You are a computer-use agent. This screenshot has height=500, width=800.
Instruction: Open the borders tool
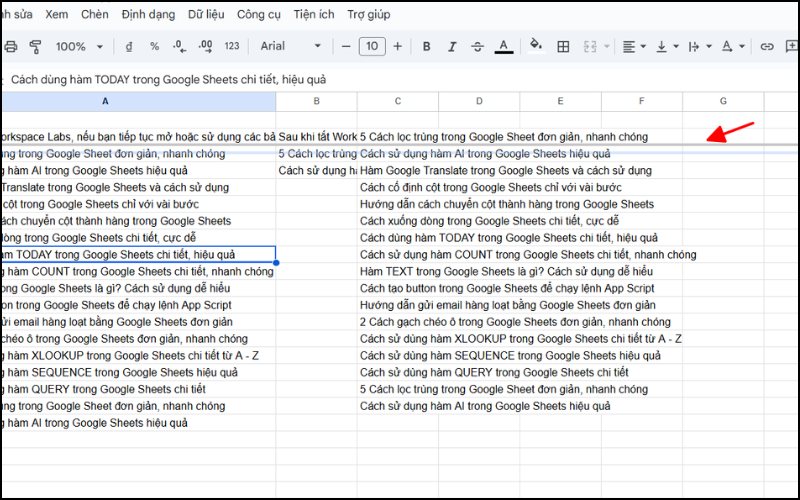pyautogui.click(x=563, y=46)
